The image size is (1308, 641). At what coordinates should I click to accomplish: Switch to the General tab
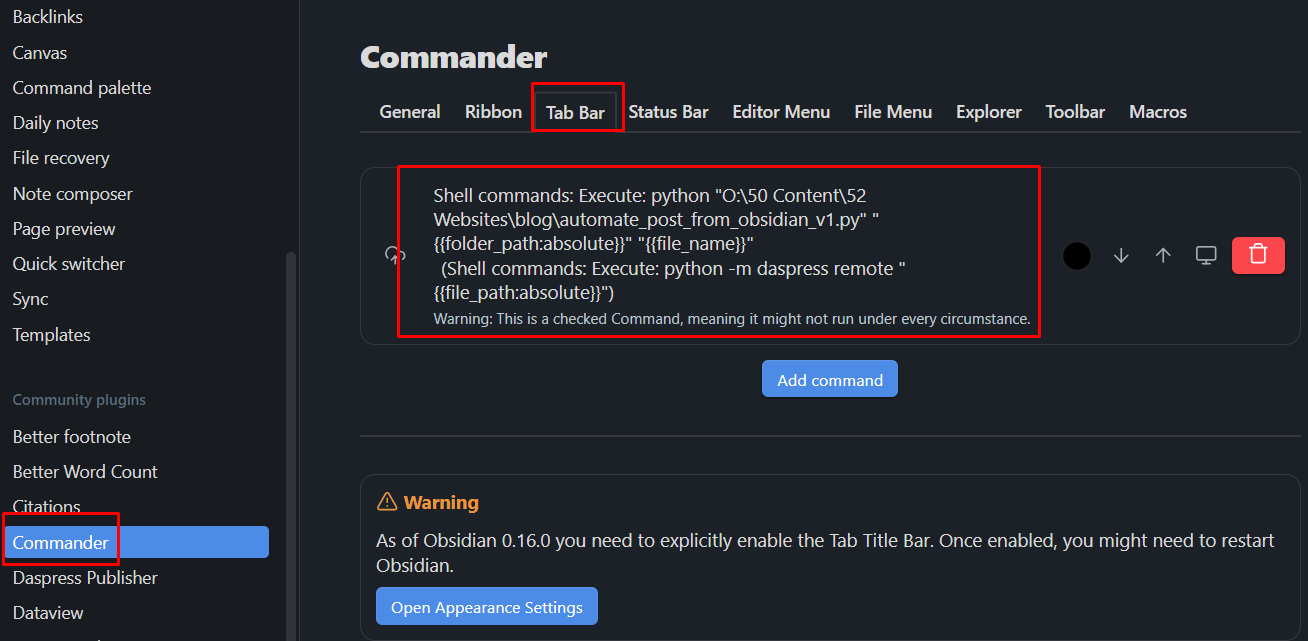coord(410,112)
